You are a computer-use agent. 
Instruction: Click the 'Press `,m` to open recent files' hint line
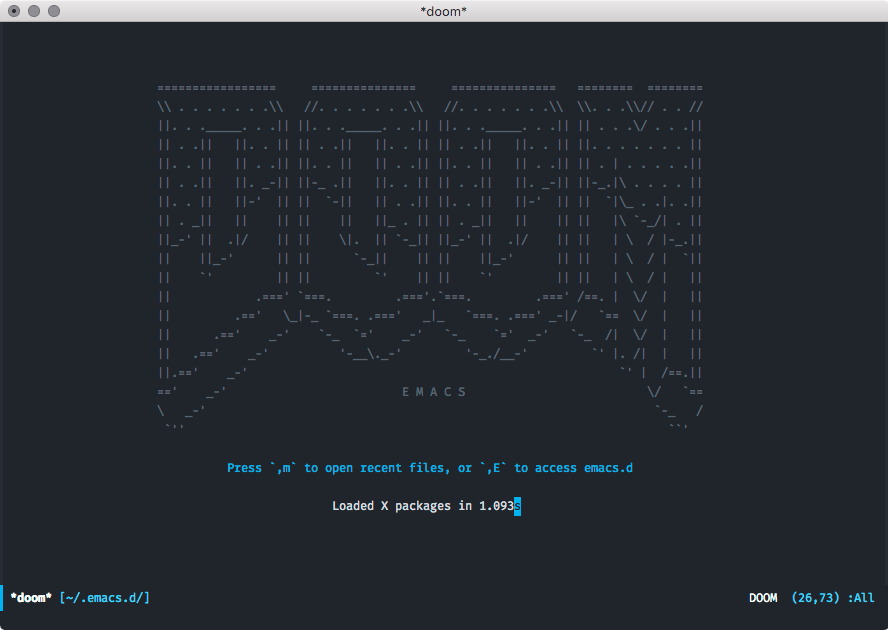430,468
